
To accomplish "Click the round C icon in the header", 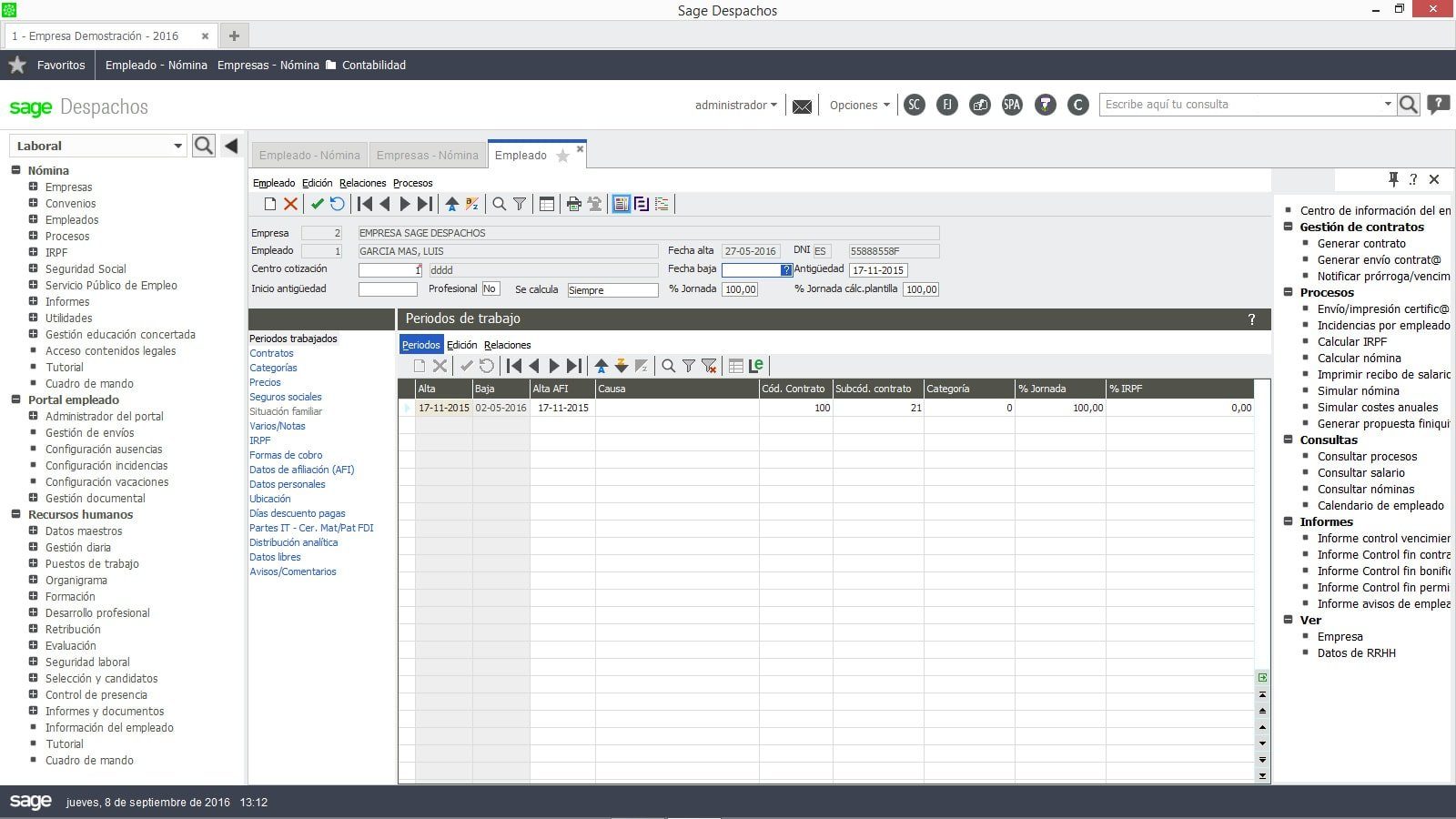I will point(1078,105).
